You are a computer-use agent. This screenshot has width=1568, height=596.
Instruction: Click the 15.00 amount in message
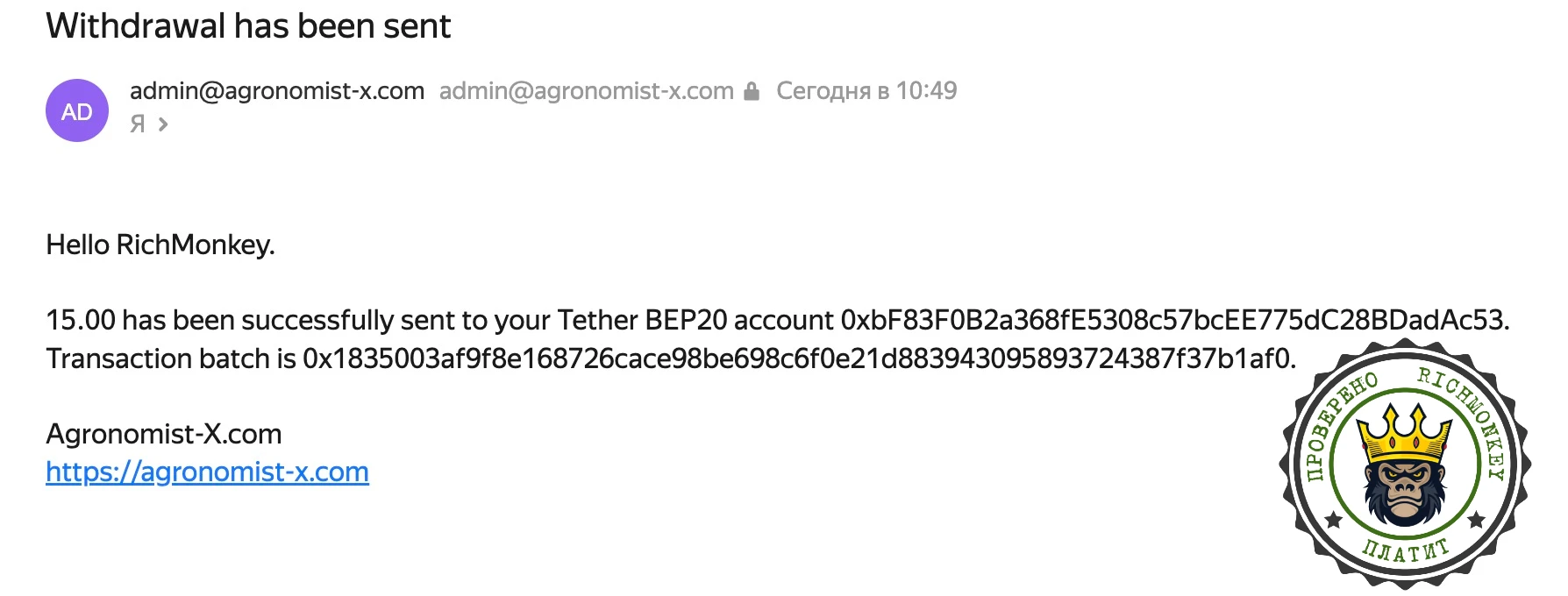(x=81, y=321)
